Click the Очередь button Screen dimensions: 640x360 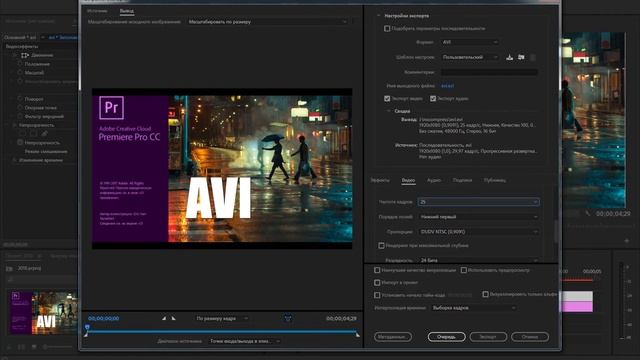coord(447,337)
